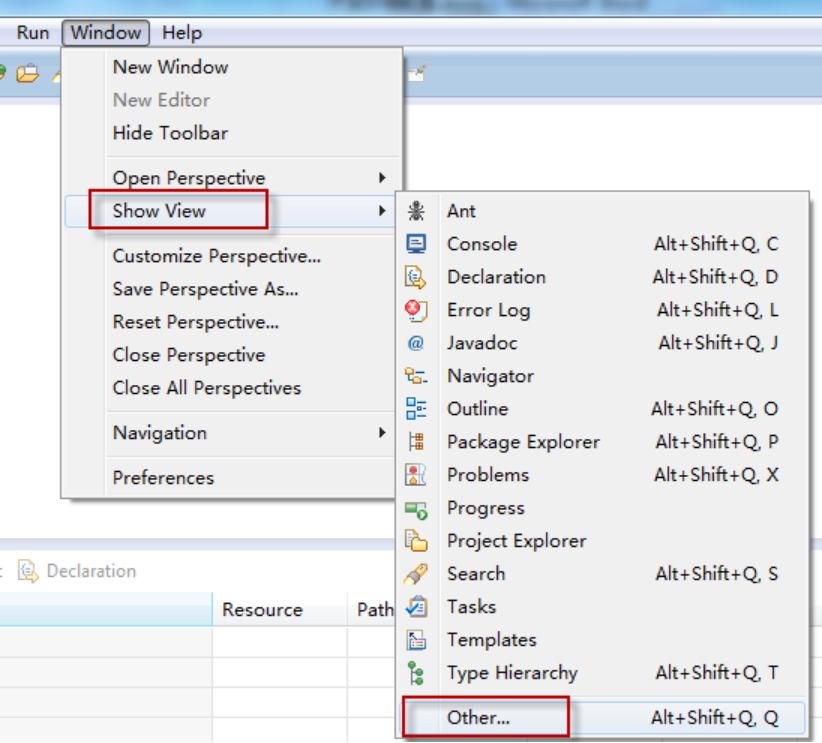The height and width of the screenshot is (743, 822).
Task: Select Problems view entry
Action: (602, 475)
